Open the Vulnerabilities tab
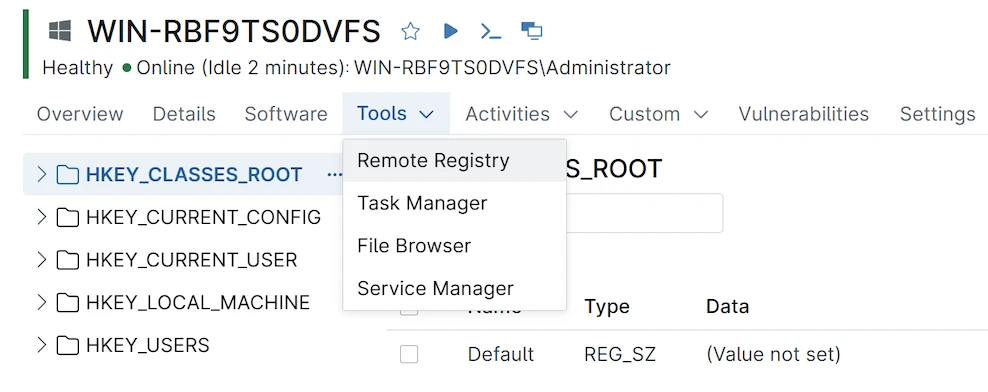The width and height of the screenshot is (988, 392). [804, 114]
